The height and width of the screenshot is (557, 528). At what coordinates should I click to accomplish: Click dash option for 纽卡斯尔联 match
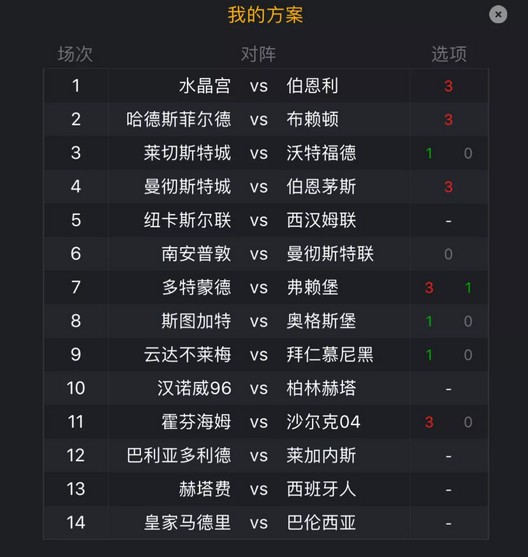click(x=448, y=221)
